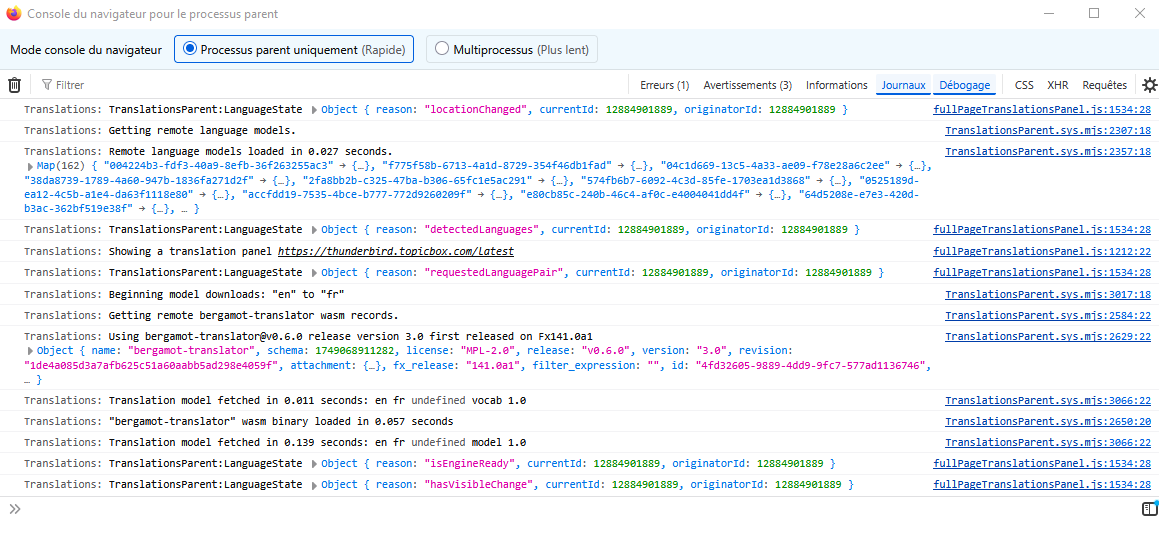
Task: Toggle the Débogage filter button
Action: (964, 85)
